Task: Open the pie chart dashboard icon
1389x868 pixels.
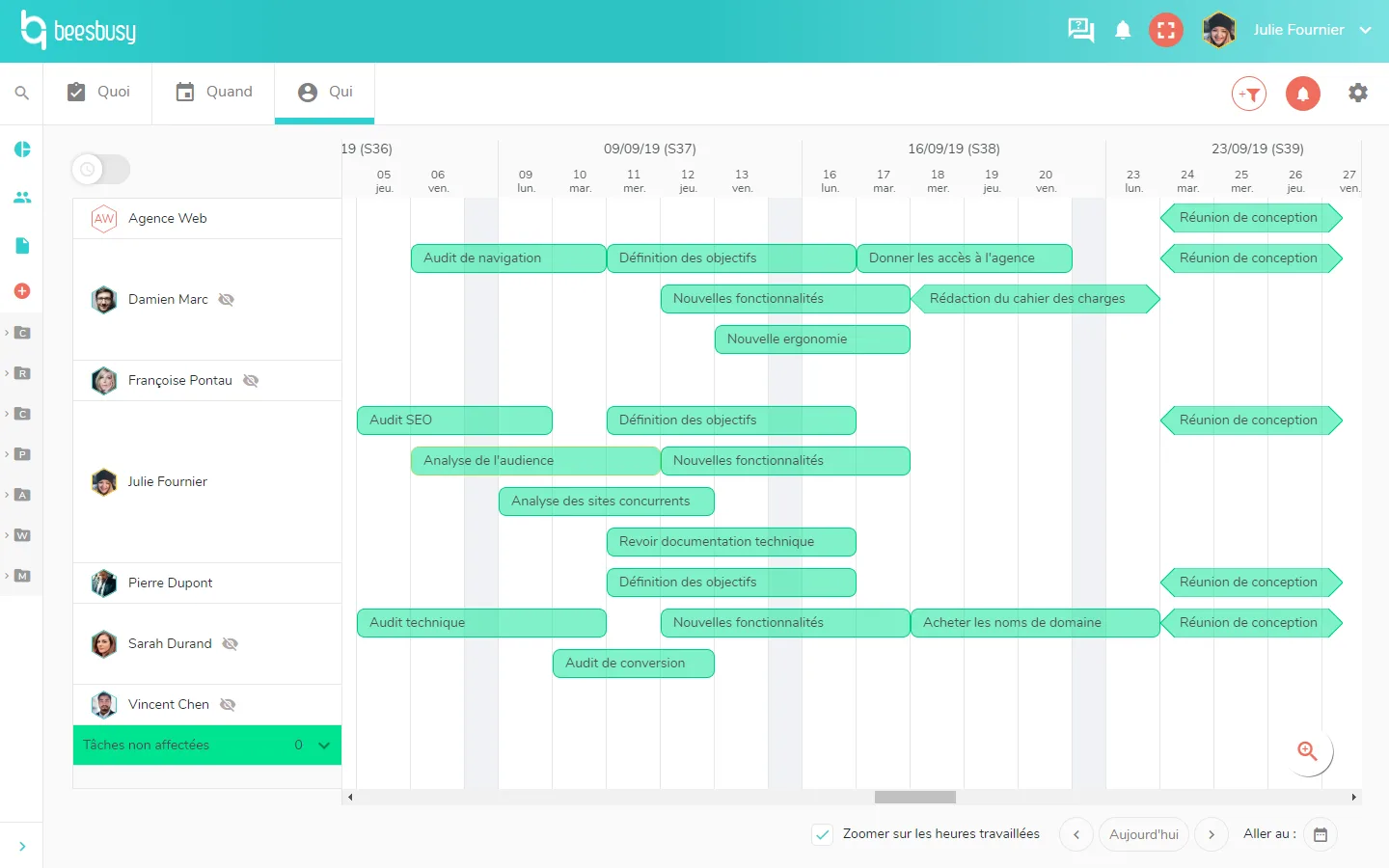Action: (22, 149)
